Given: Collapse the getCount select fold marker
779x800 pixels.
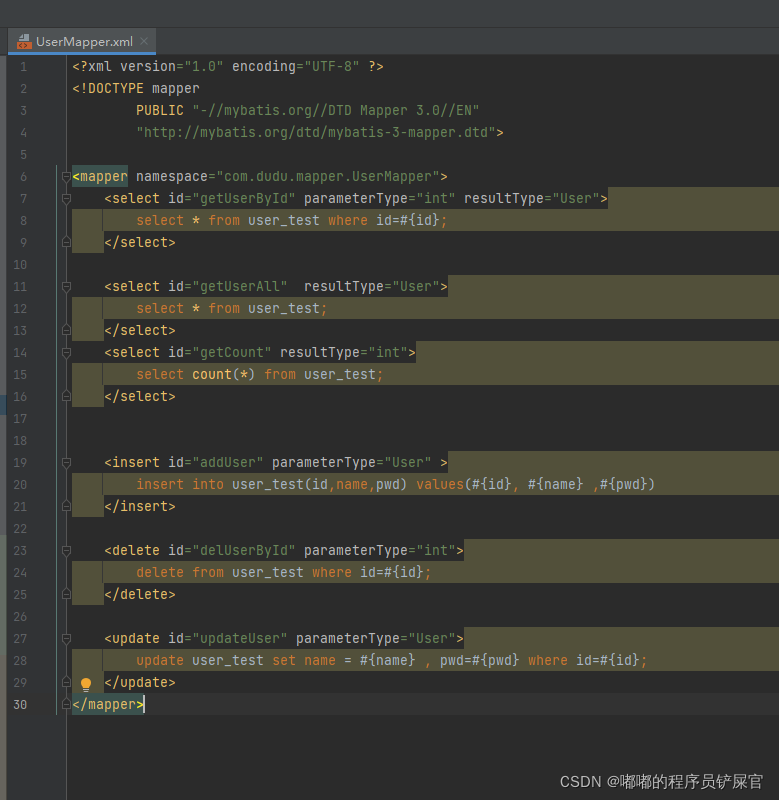Looking at the screenshot, I should [x=66, y=353].
